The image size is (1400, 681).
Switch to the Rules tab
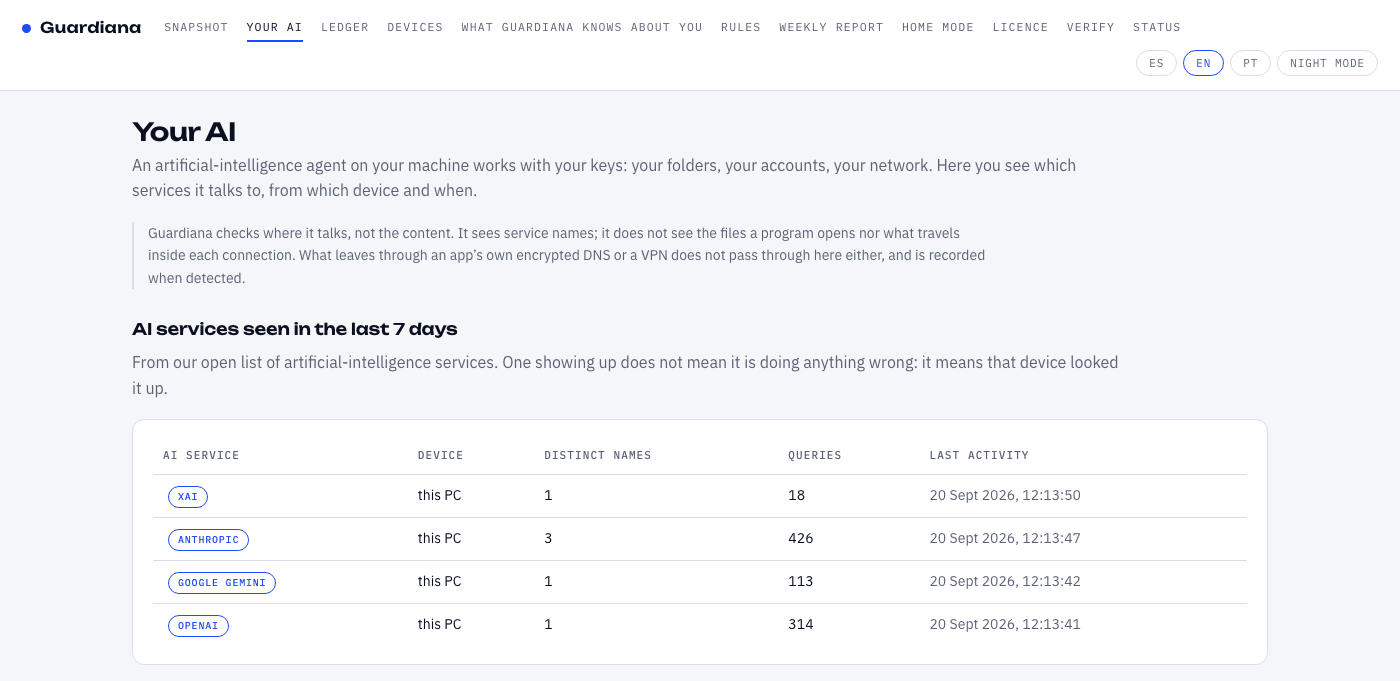click(x=741, y=28)
